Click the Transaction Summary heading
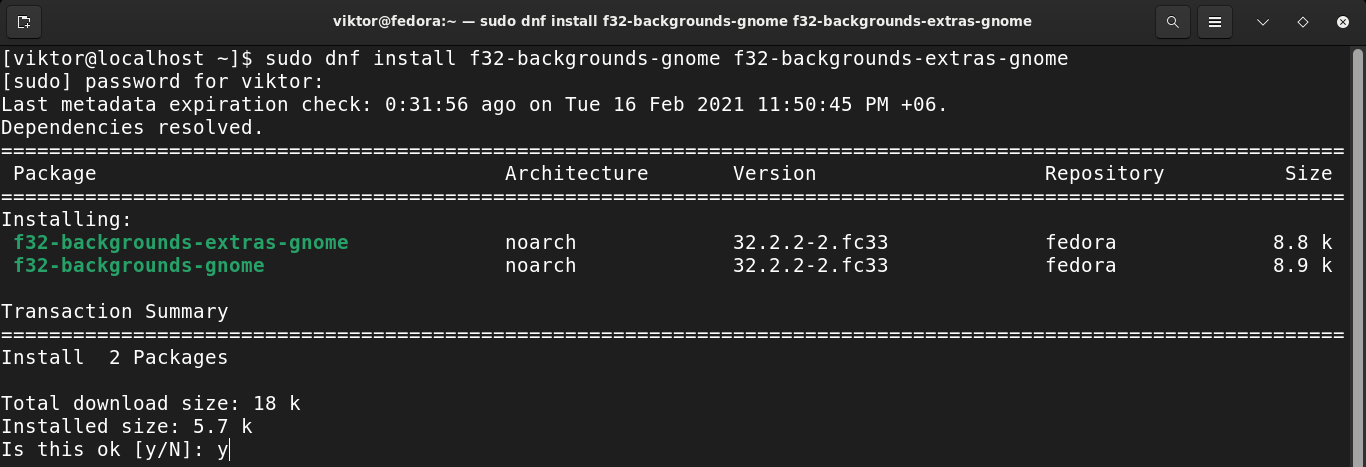 point(114,311)
